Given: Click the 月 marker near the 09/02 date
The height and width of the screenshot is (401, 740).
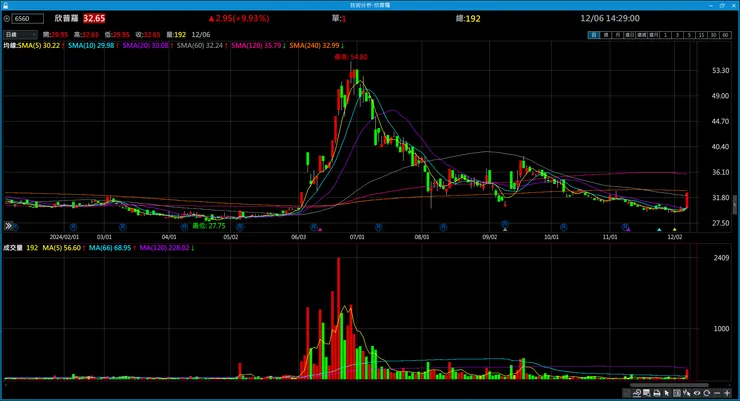Looking at the screenshot, I should (505, 224).
